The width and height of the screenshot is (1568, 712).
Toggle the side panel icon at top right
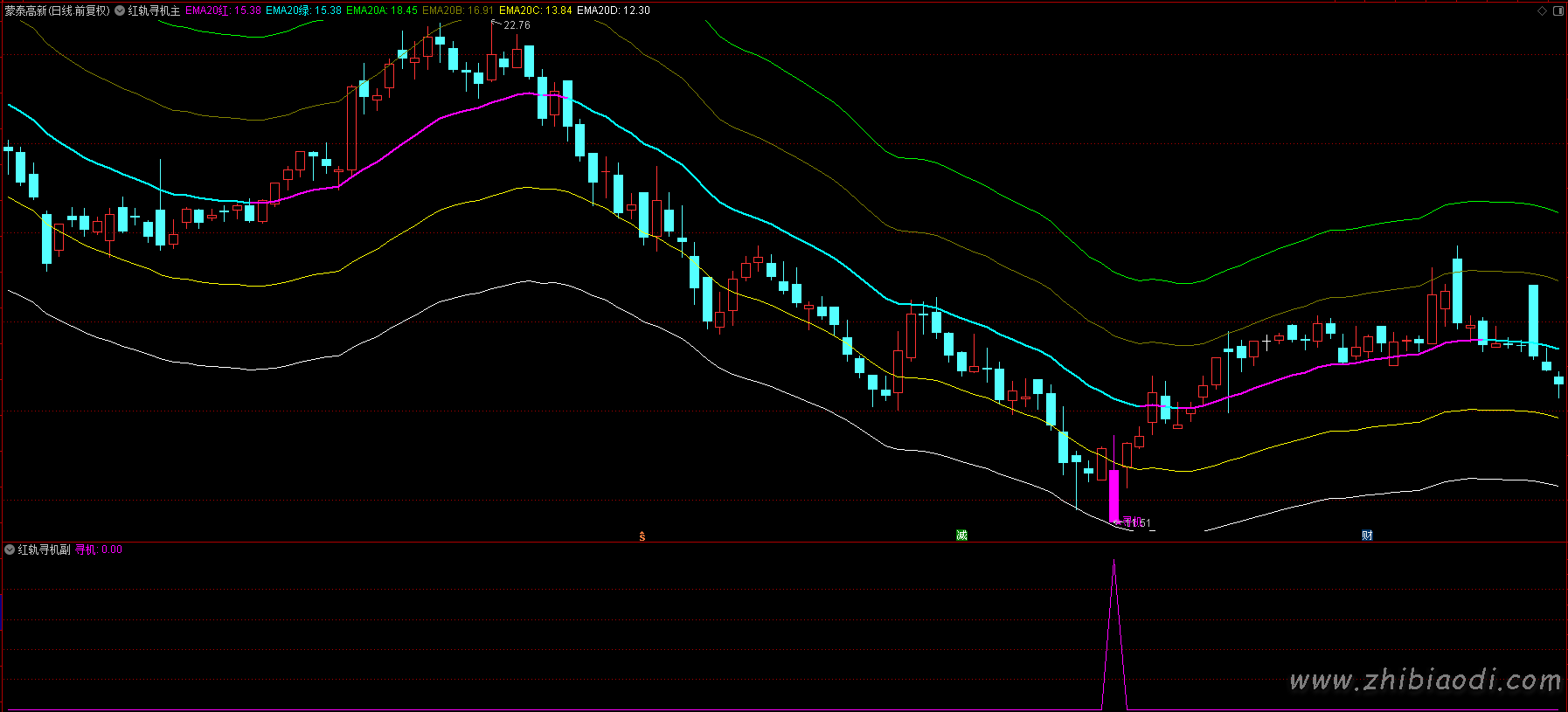coord(1558,11)
